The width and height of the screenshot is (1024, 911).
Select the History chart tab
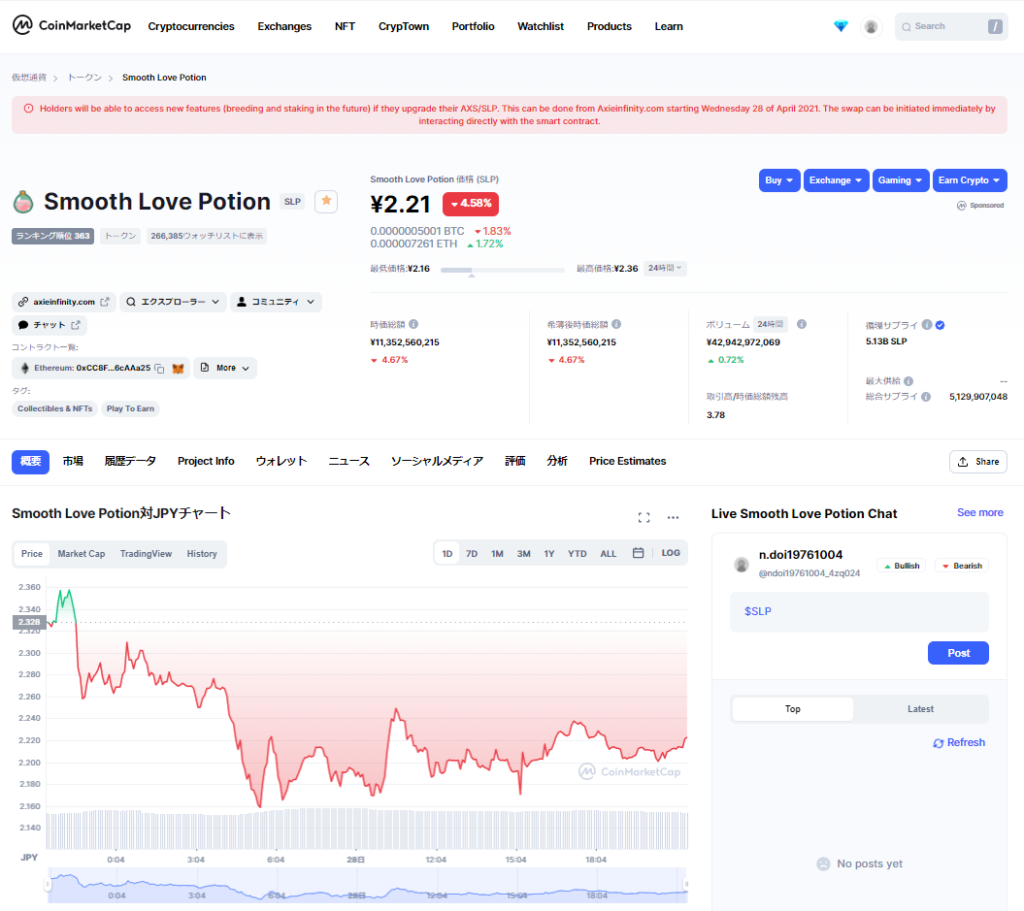(x=202, y=554)
